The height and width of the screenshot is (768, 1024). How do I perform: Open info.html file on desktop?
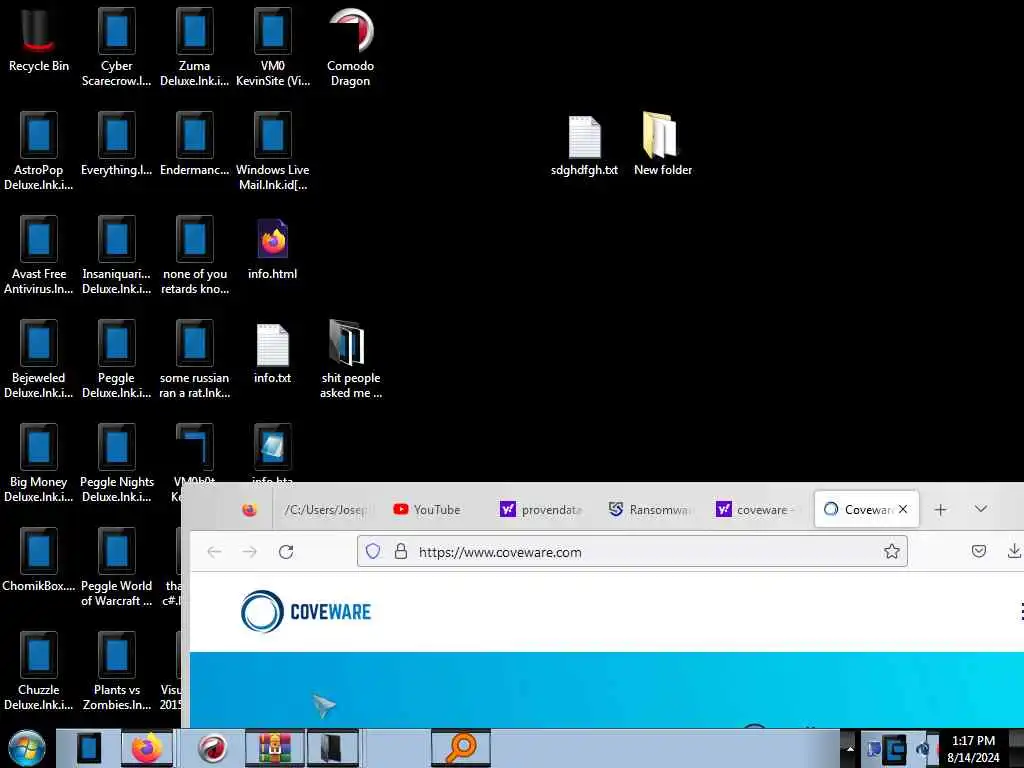(273, 248)
